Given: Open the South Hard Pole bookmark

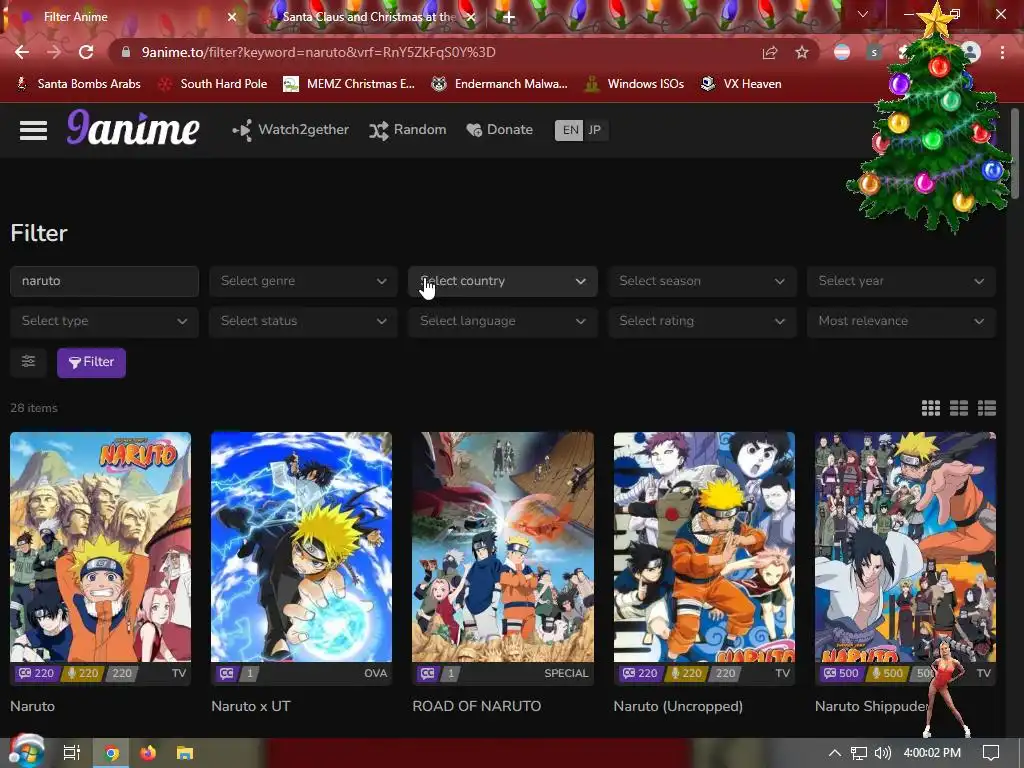Looking at the screenshot, I should [214, 84].
